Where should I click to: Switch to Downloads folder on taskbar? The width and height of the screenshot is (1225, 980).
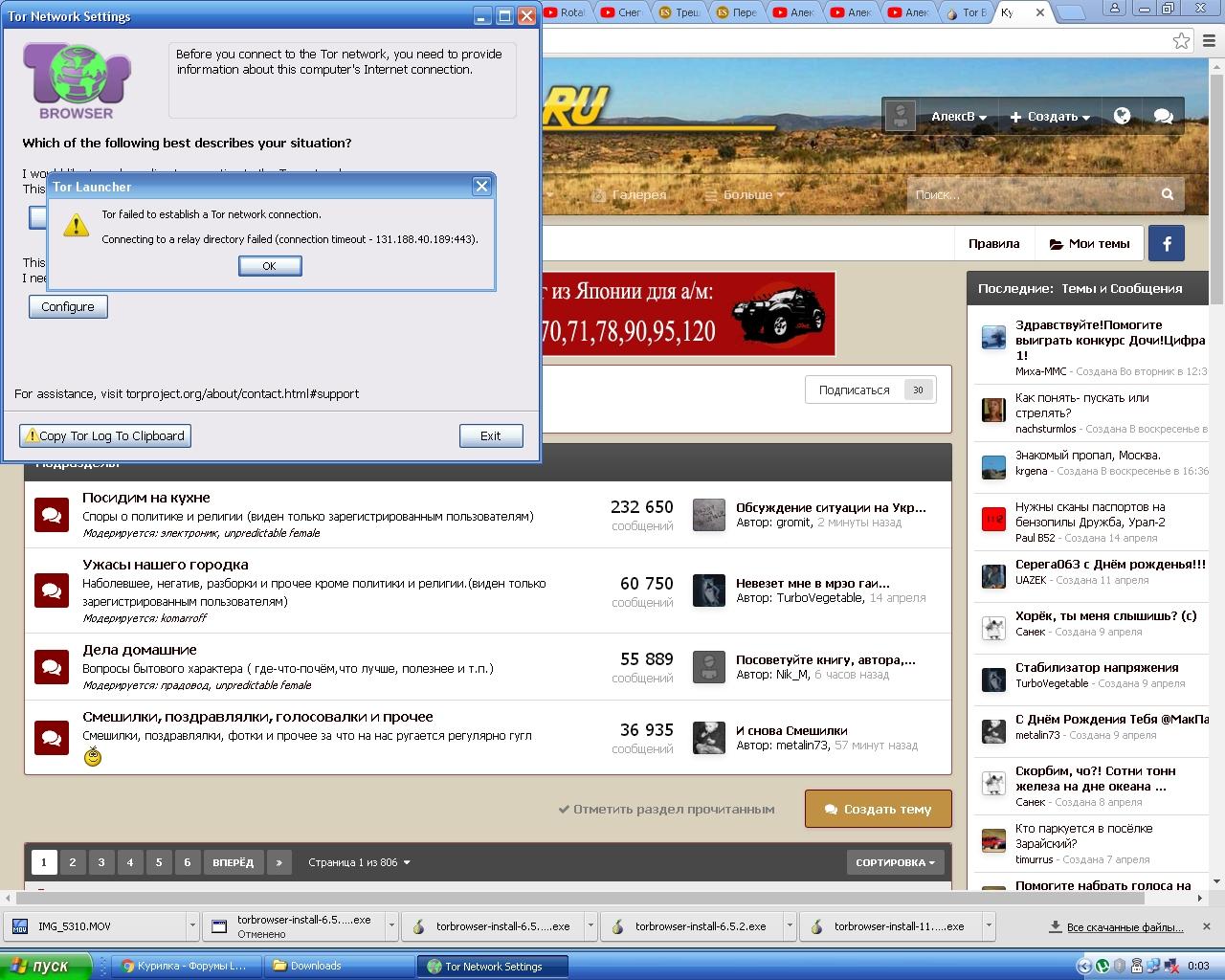pos(339,967)
